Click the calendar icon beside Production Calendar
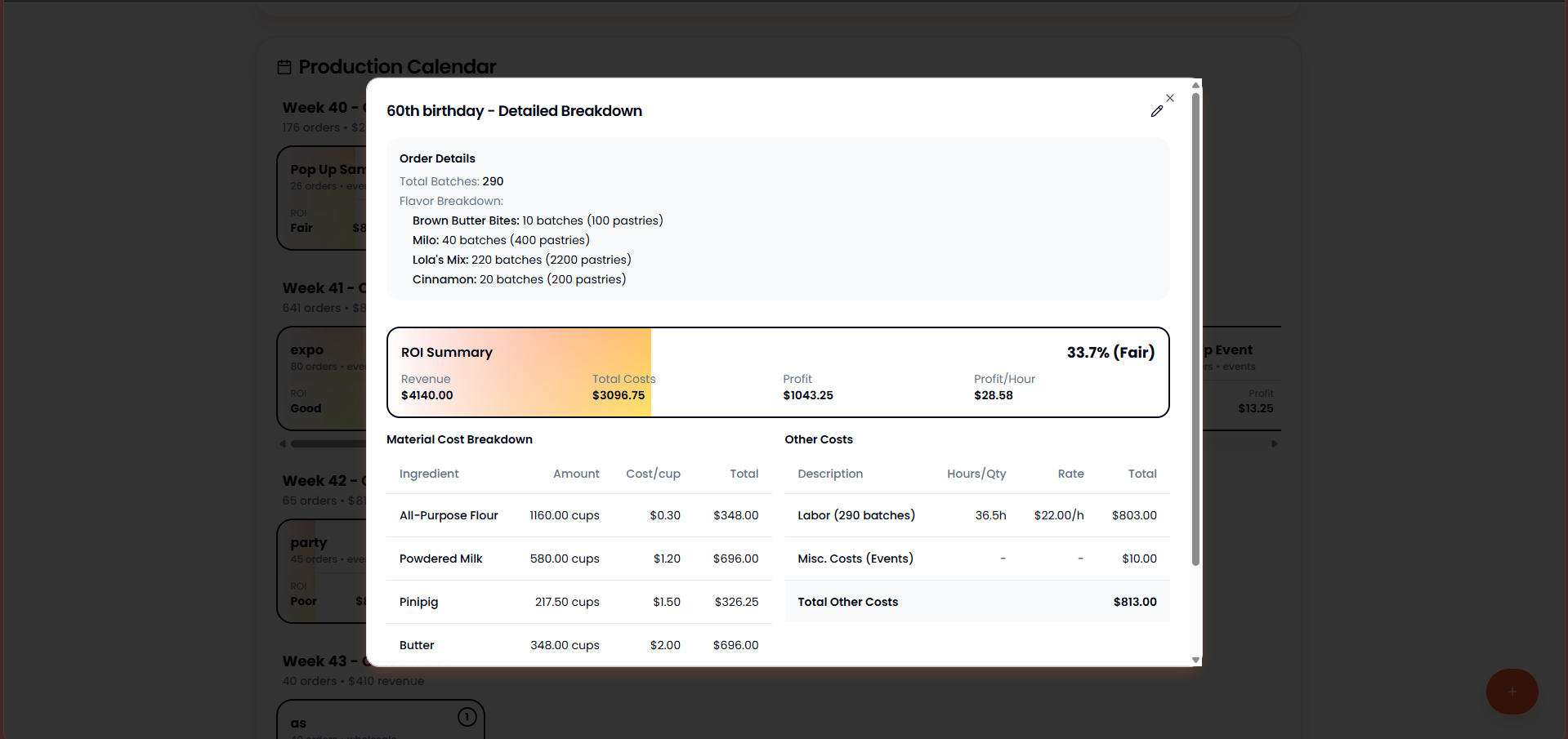The image size is (1568, 739). point(284,67)
